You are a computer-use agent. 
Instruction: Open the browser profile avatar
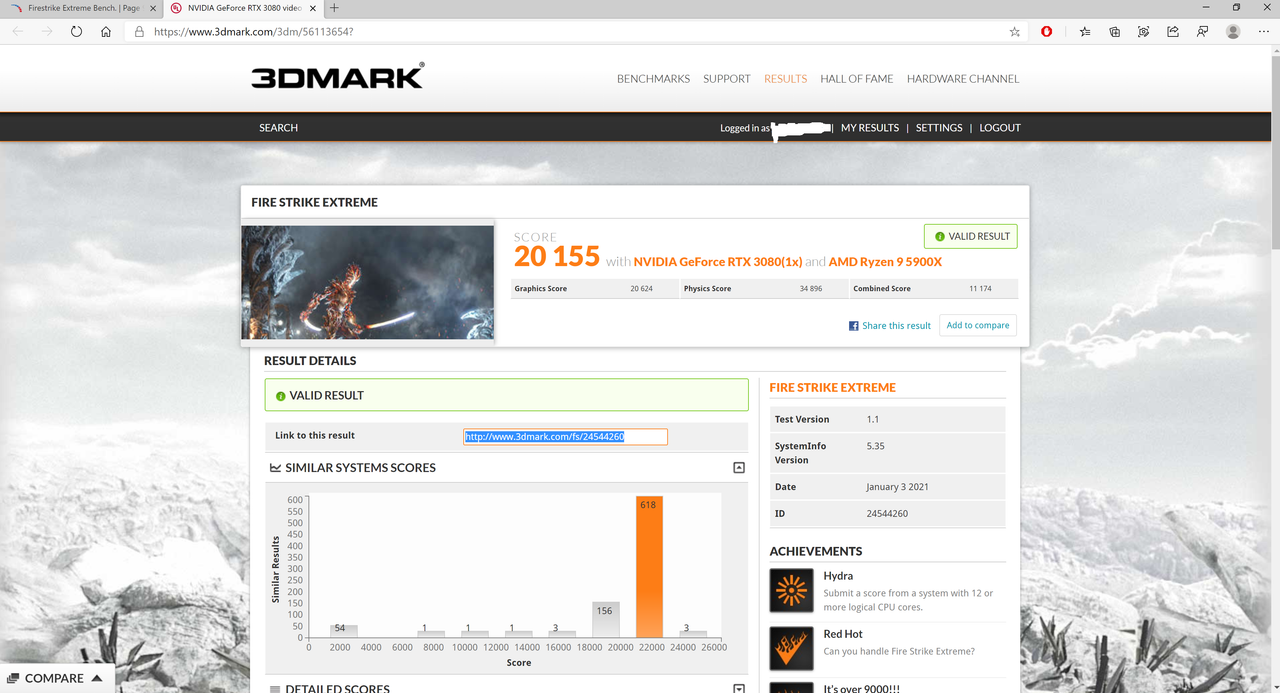coord(1233,32)
